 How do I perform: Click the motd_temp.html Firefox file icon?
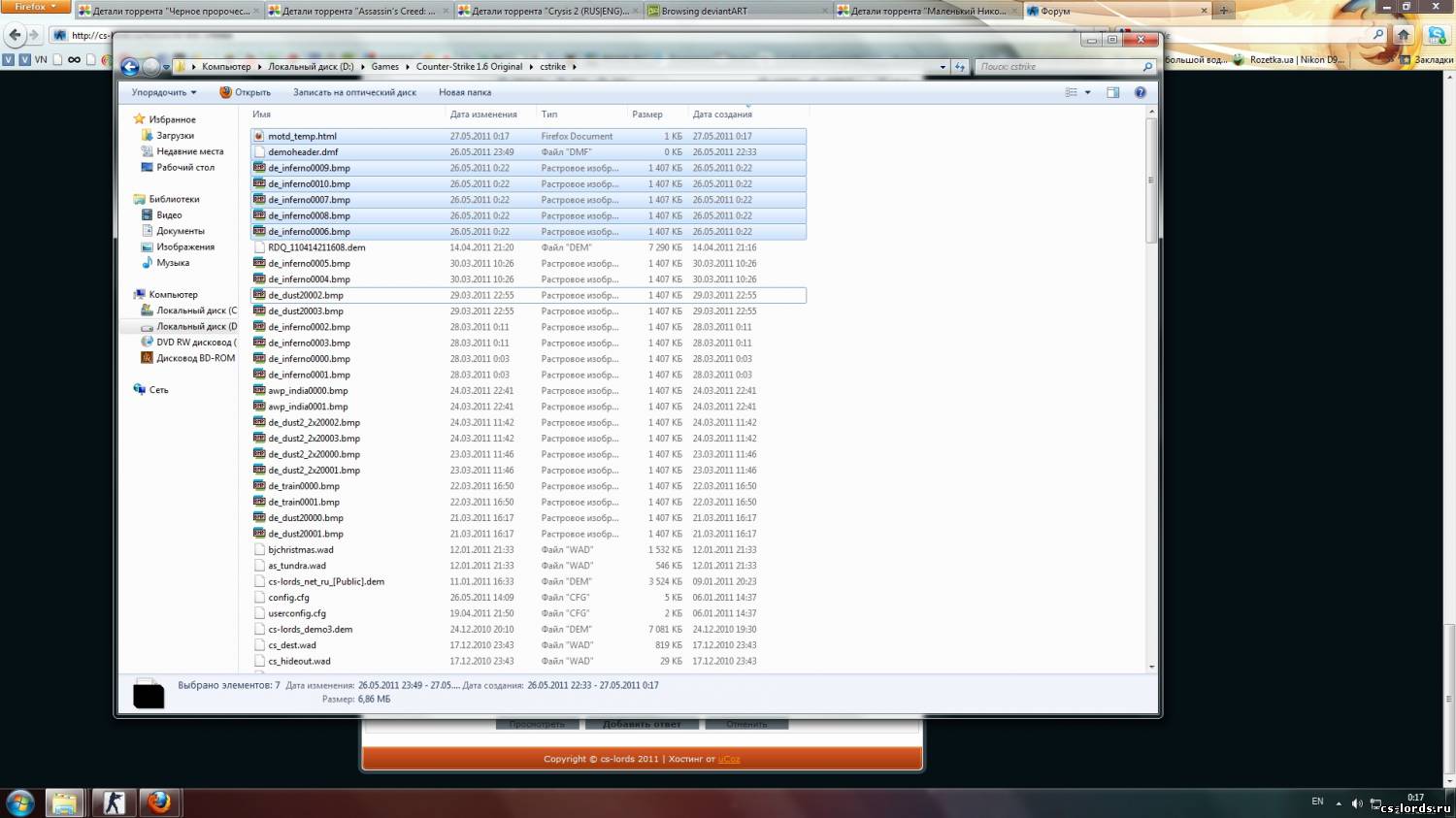click(259, 136)
